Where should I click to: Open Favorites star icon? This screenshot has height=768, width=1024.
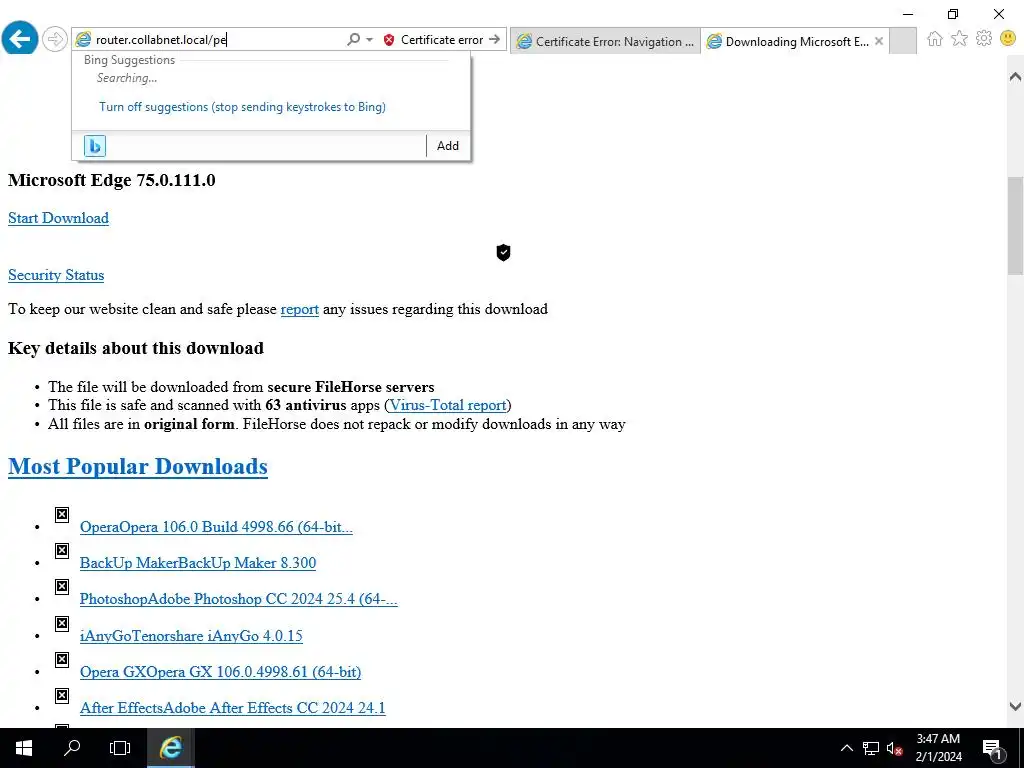click(x=959, y=39)
